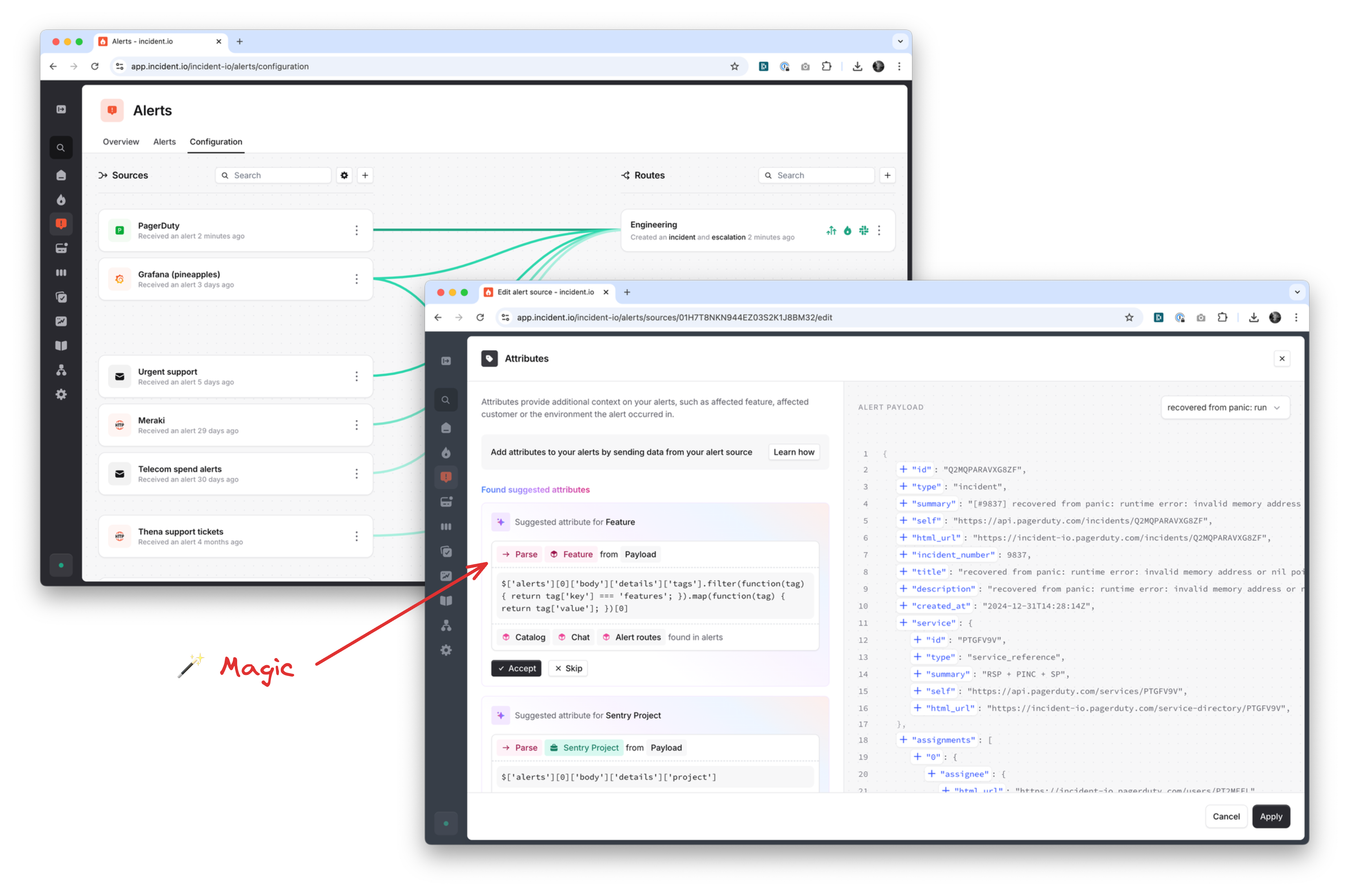
Task: Click the Chat chip in the Feature suggestion
Action: click(574, 637)
